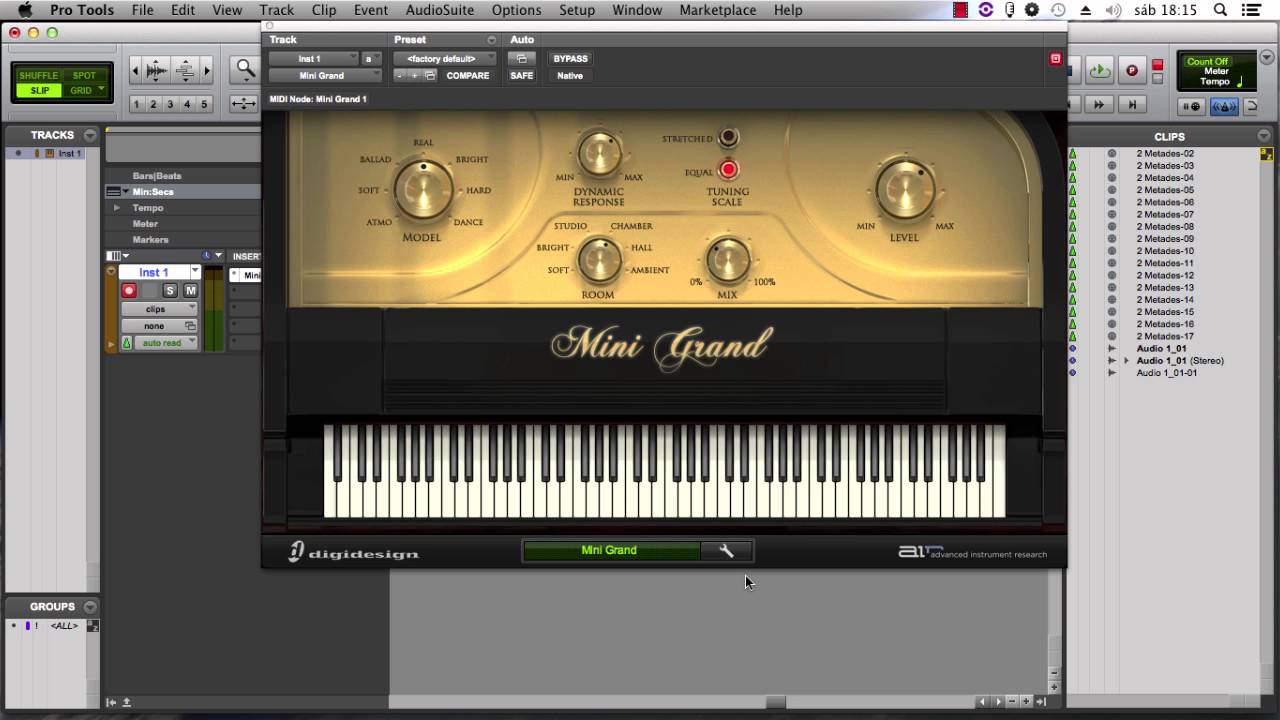Viewport: 1280px width, 720px height.
Task: Toggle automation SAFE button
Action: click(x=522, y=76)
